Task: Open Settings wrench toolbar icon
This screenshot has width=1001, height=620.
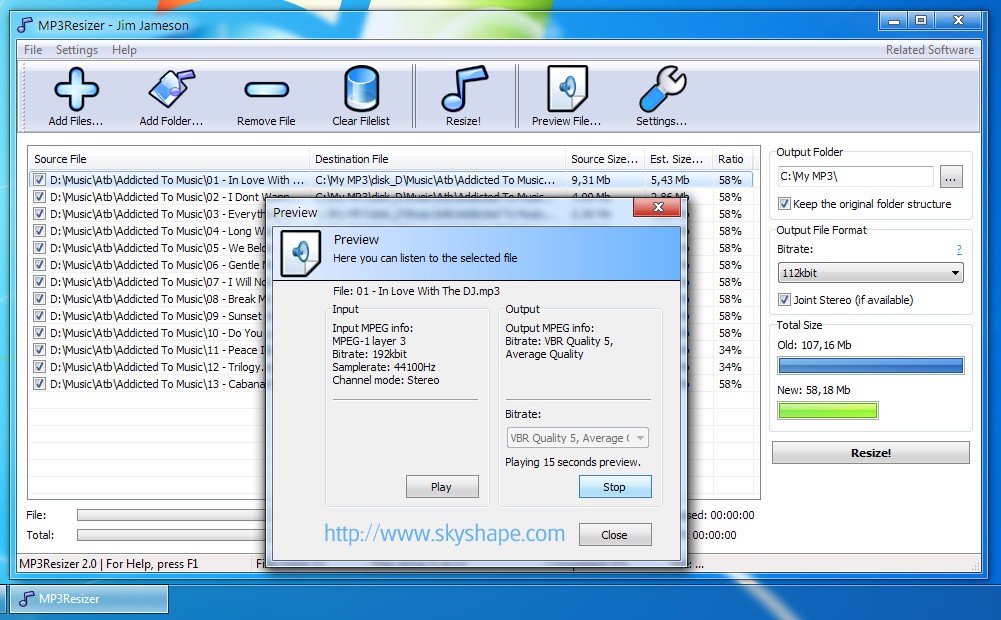Action: click(661, 90)
